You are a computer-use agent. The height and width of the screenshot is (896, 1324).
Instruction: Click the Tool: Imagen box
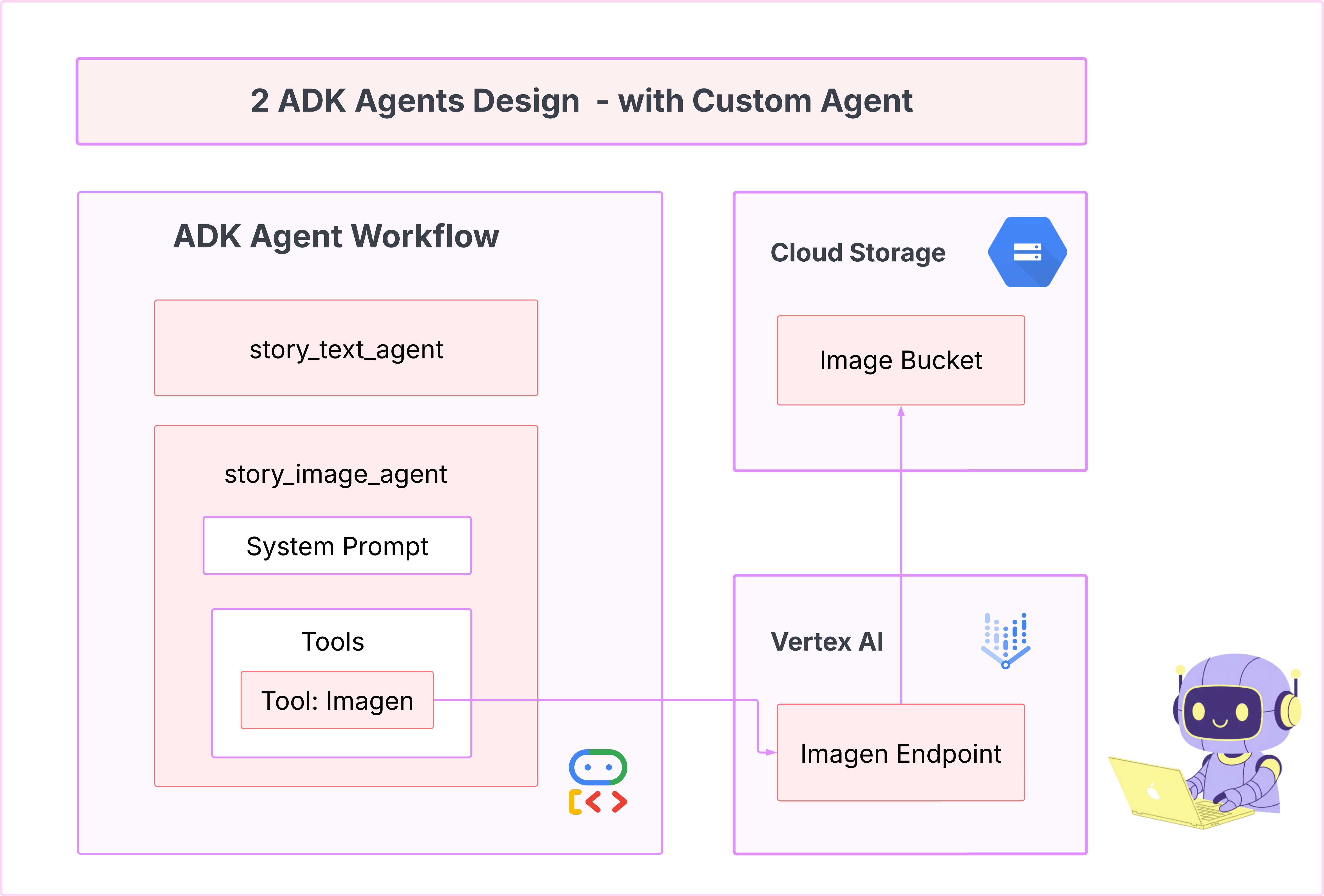[x=337, y=700]
